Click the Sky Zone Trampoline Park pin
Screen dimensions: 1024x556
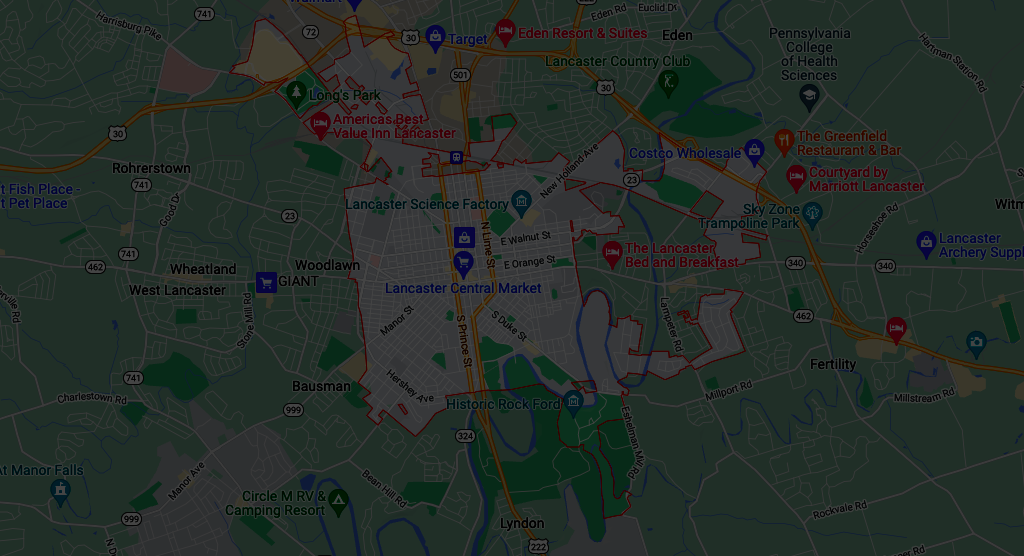[x=812, y=214]
